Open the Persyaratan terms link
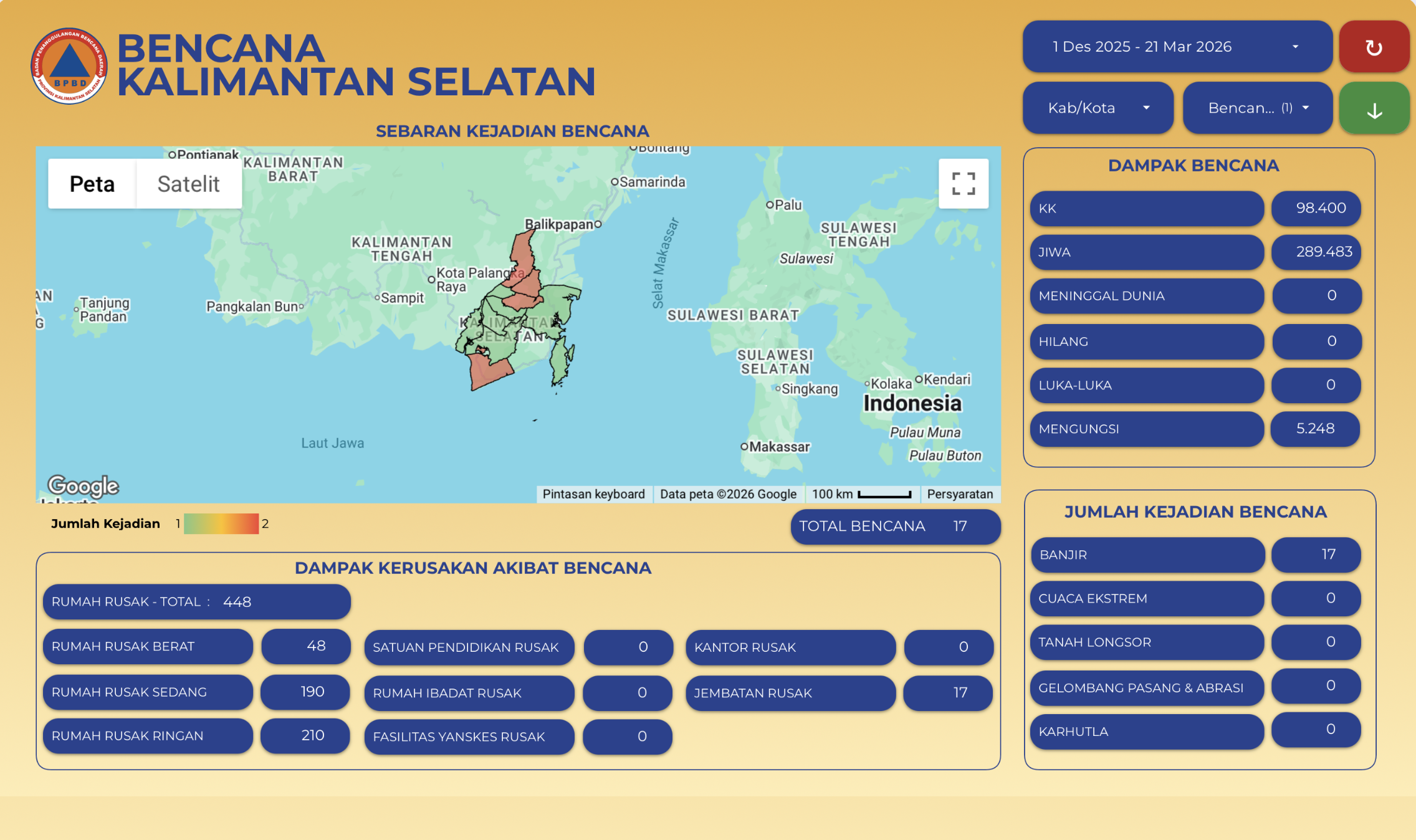 pyautogui.click(x=960, y=494)
